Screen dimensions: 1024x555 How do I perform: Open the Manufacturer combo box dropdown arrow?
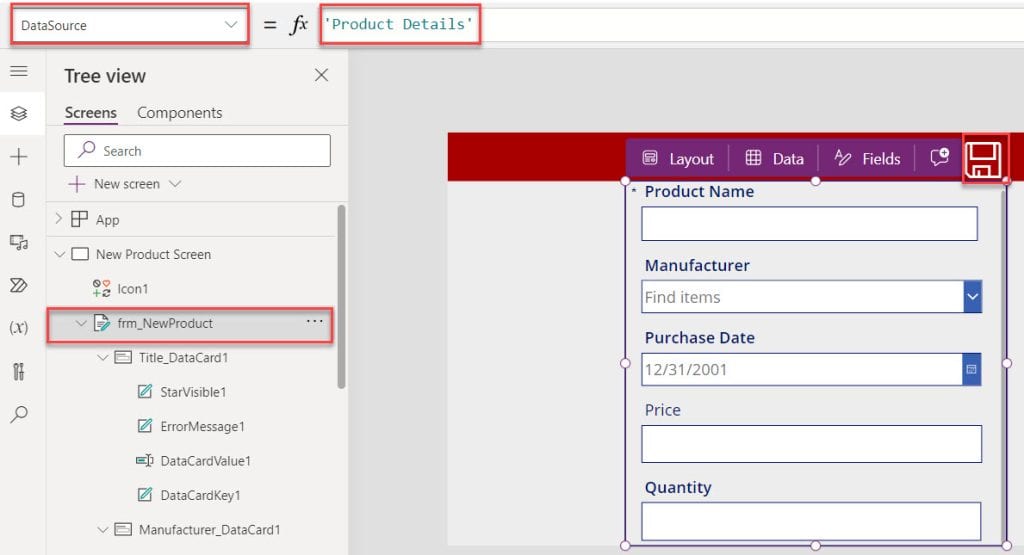point(972,297)
